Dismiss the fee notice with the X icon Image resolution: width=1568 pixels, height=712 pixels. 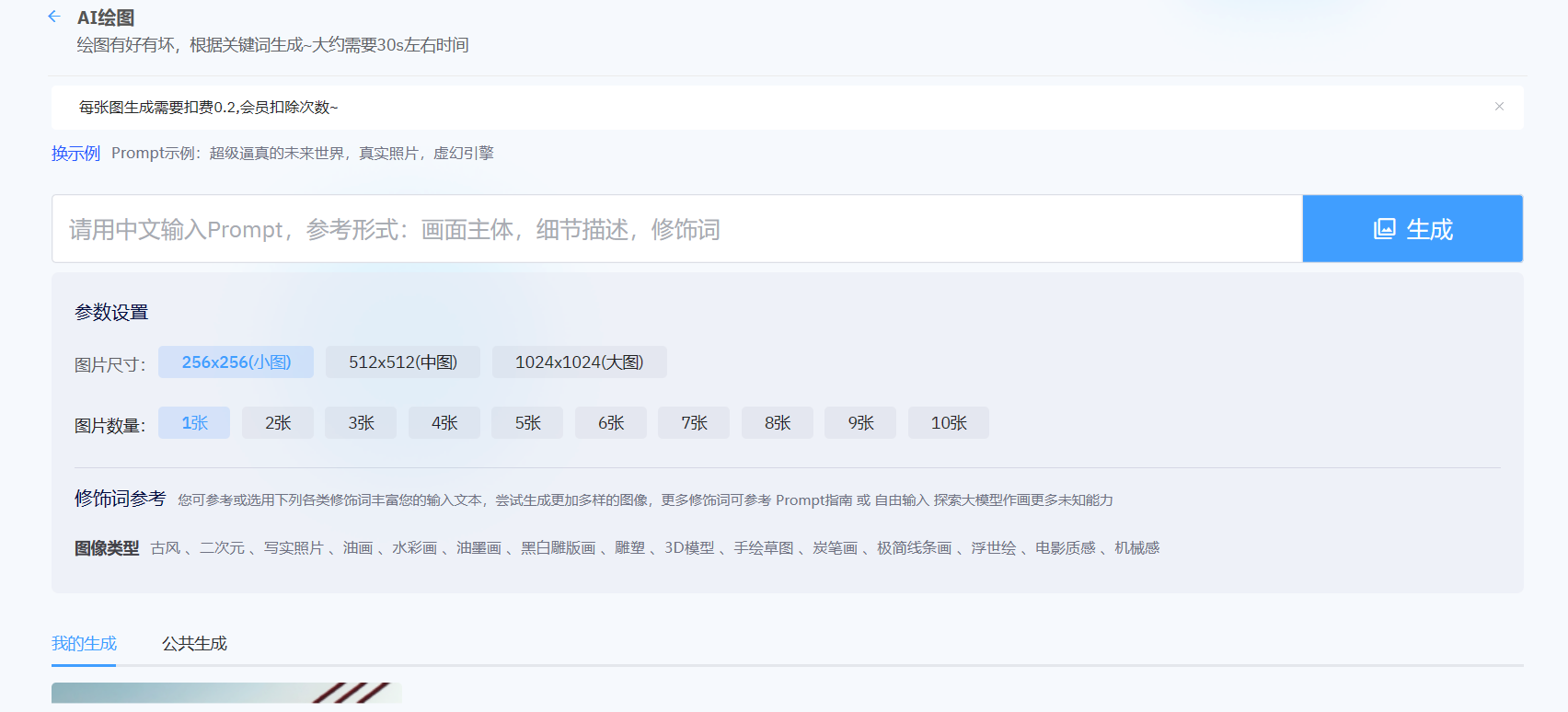pyautogui.click(x=1499, y=107)
